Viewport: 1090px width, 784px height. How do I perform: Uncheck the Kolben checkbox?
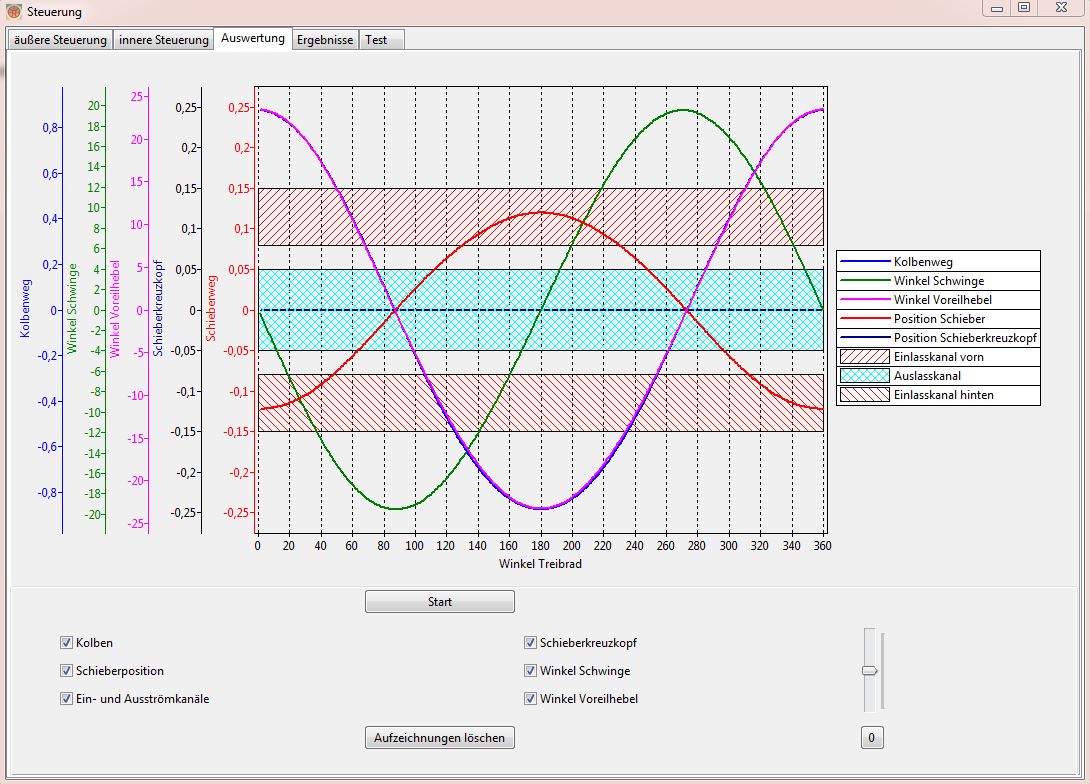point(67,643)
